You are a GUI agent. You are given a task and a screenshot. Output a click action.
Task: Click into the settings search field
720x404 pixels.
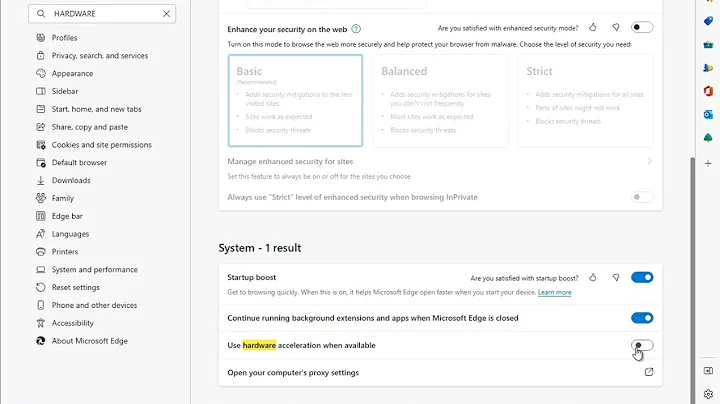tap(102, 14)
